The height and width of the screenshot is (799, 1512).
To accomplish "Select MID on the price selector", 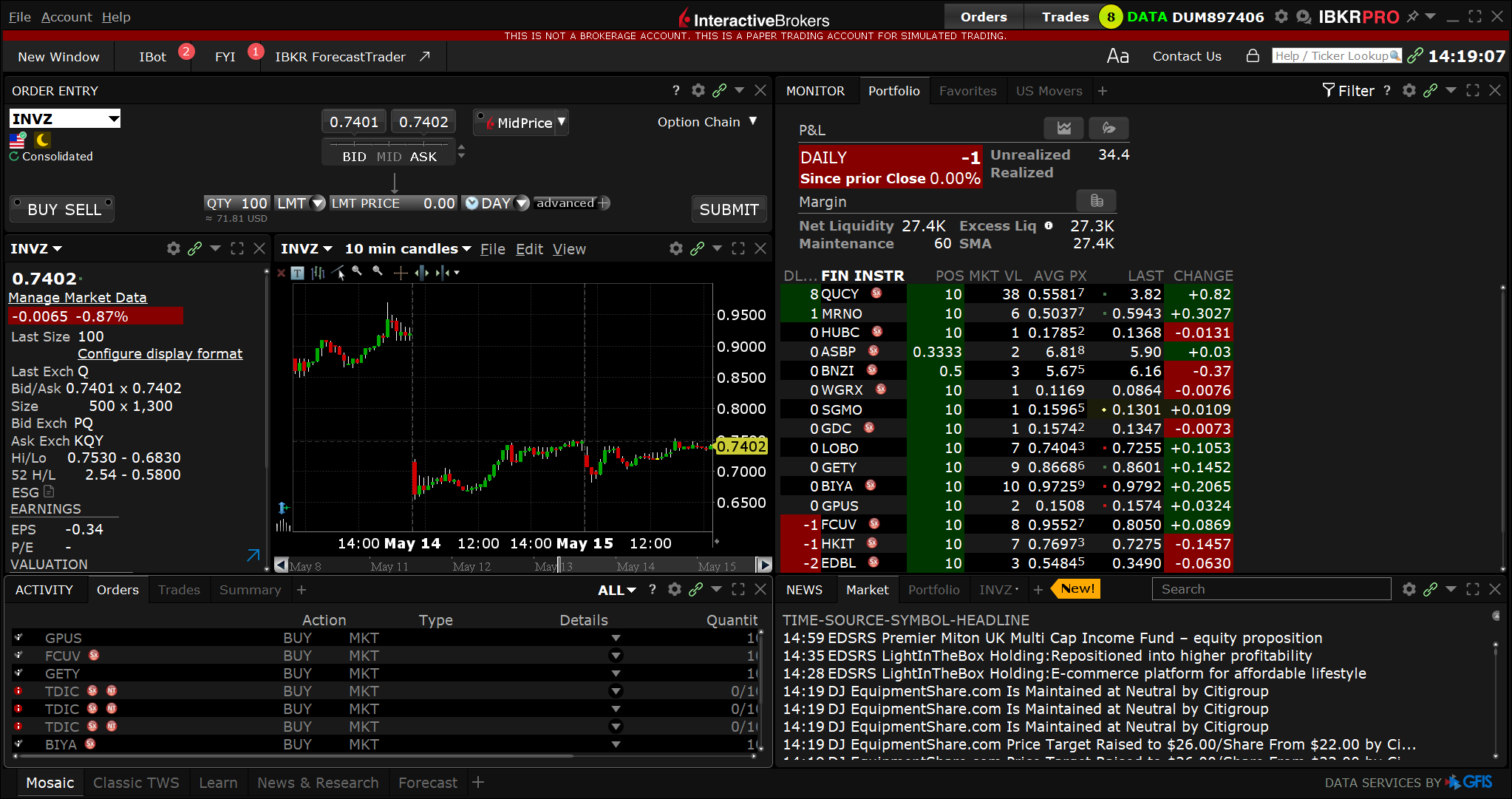I will (x=389, y=157).
